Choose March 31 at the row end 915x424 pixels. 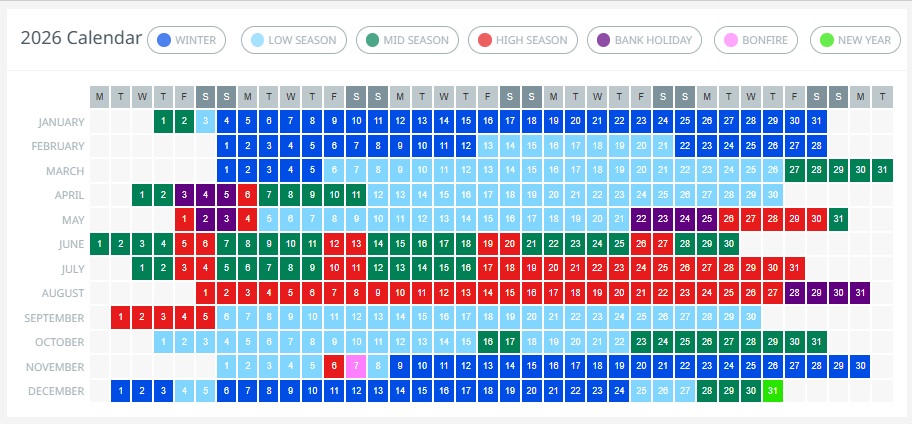click(x=881, y=170)
